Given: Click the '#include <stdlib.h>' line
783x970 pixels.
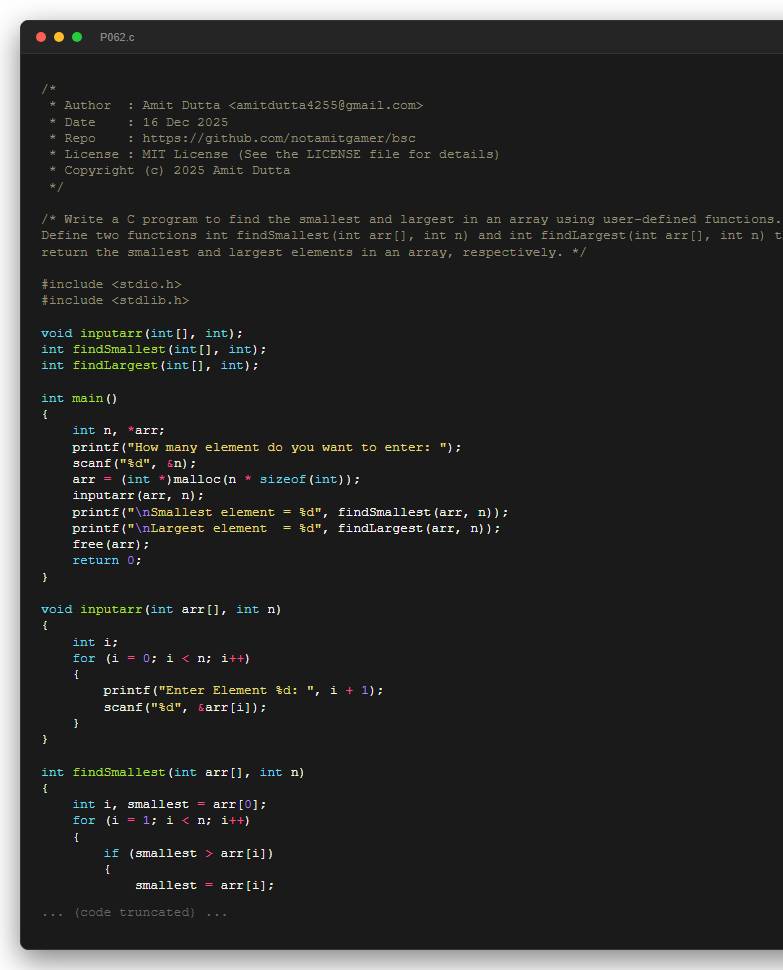Looking at the screenshot, I should 115,301.
